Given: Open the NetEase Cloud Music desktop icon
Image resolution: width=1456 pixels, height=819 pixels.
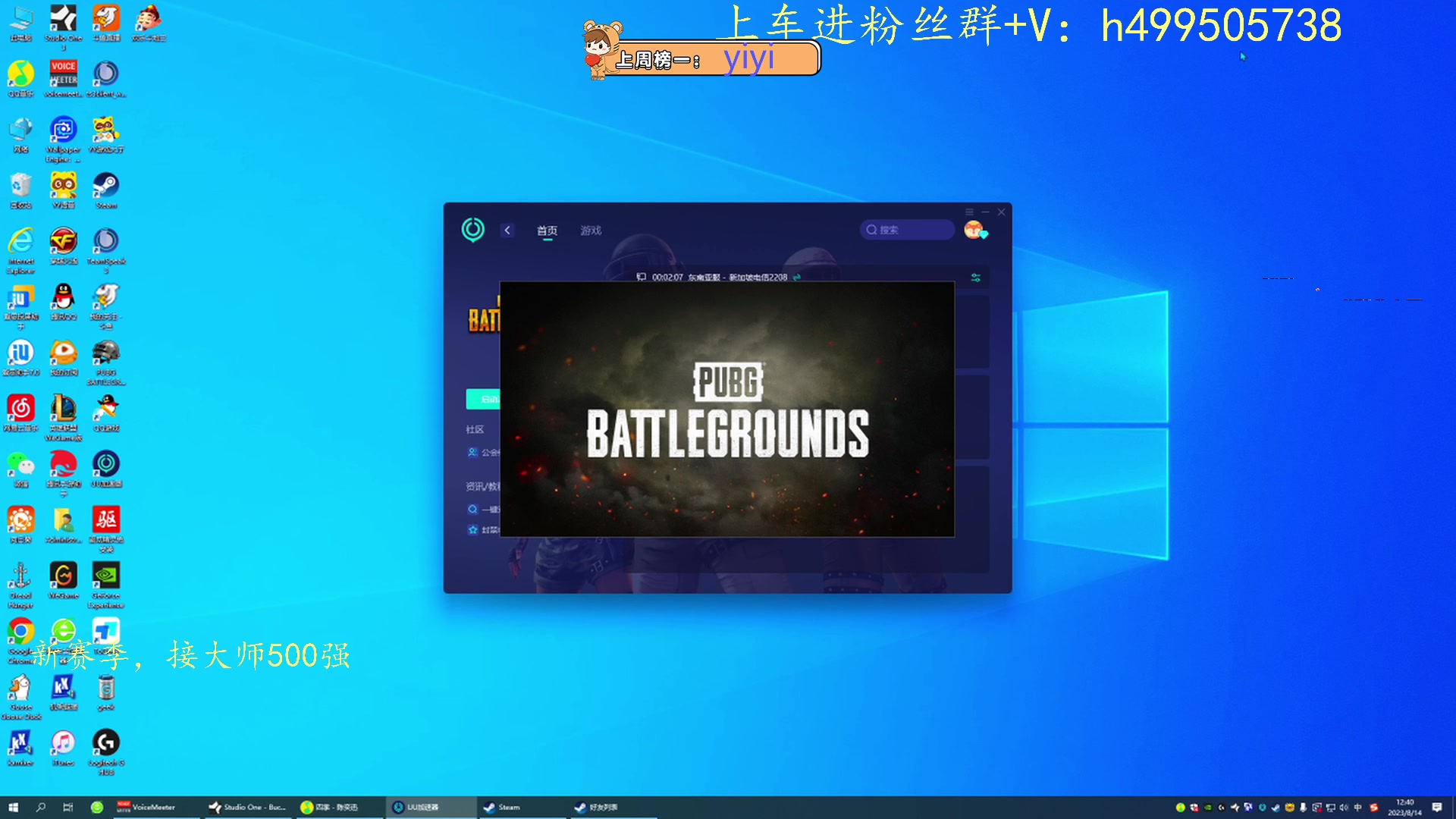Looking at the screenshot, I should coord(20,413).
